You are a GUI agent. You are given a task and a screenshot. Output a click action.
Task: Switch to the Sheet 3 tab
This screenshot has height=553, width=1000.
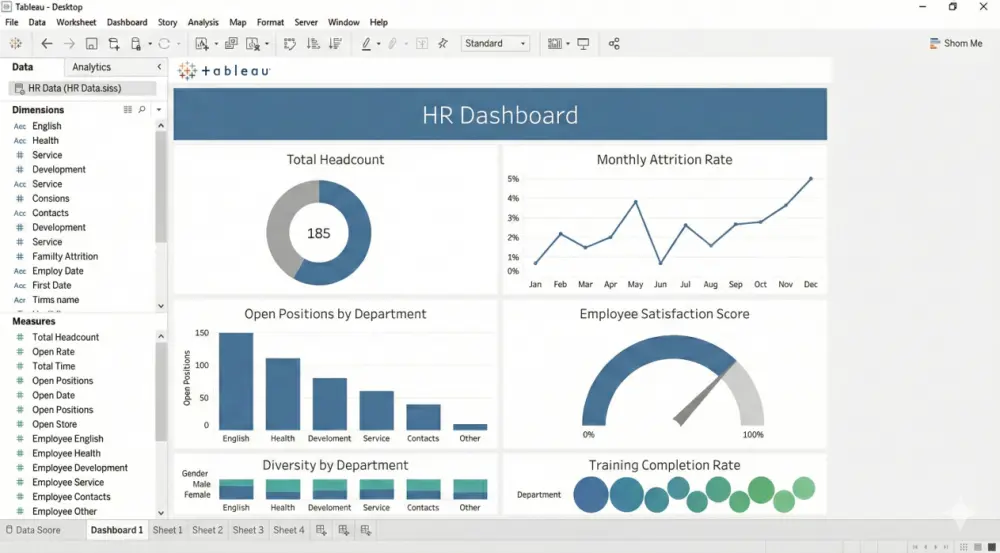coord(247,530)
